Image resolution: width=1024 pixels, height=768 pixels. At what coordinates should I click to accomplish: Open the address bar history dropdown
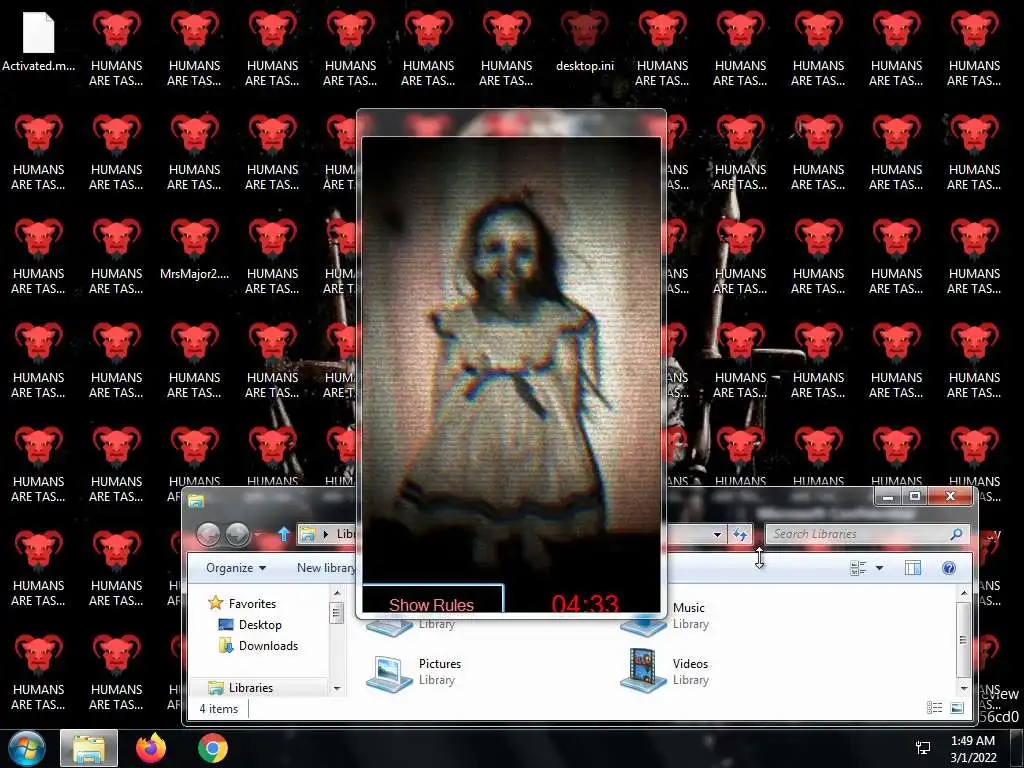click(x=717, y=534)
